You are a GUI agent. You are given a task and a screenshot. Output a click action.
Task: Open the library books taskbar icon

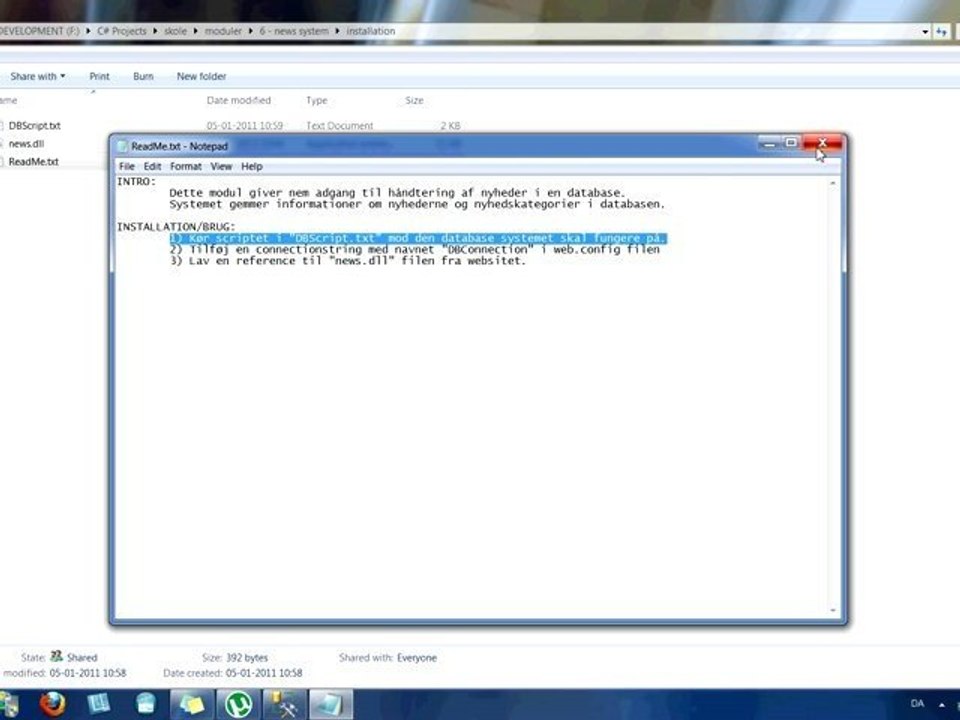pyautogui.click(x=99, y=703)
